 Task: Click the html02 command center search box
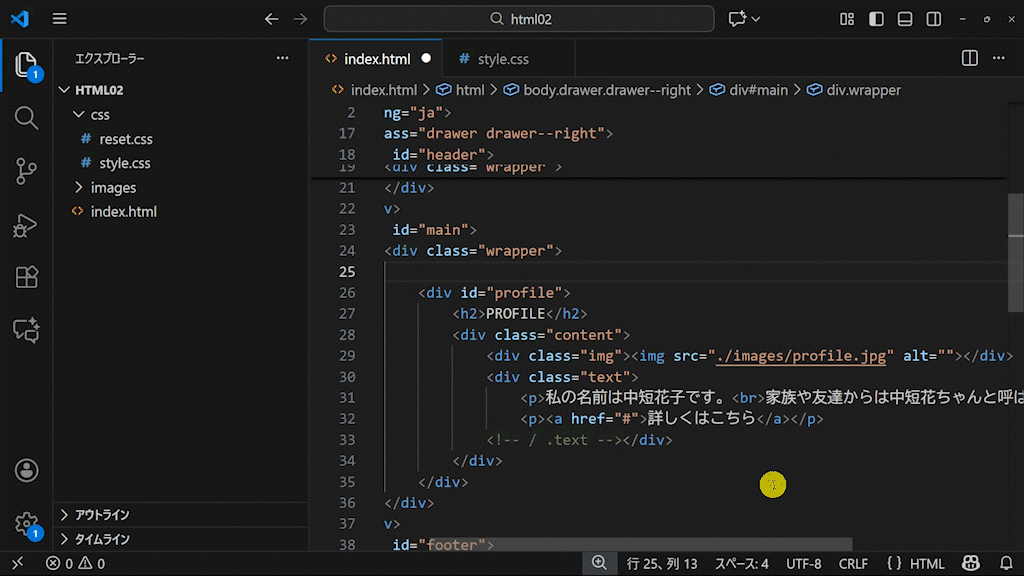click(x=519, y=19)
